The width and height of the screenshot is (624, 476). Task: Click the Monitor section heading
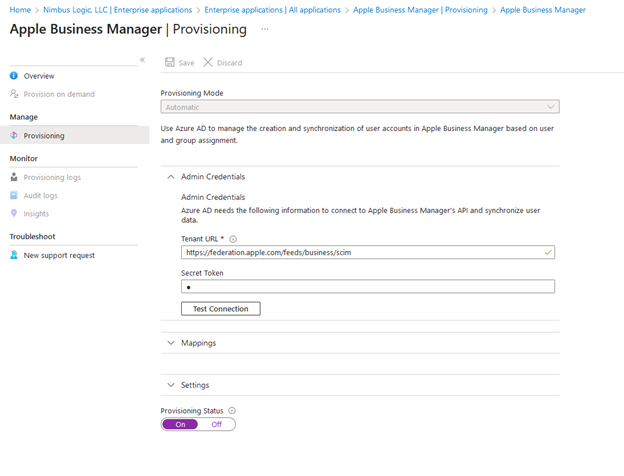(24, 158)
